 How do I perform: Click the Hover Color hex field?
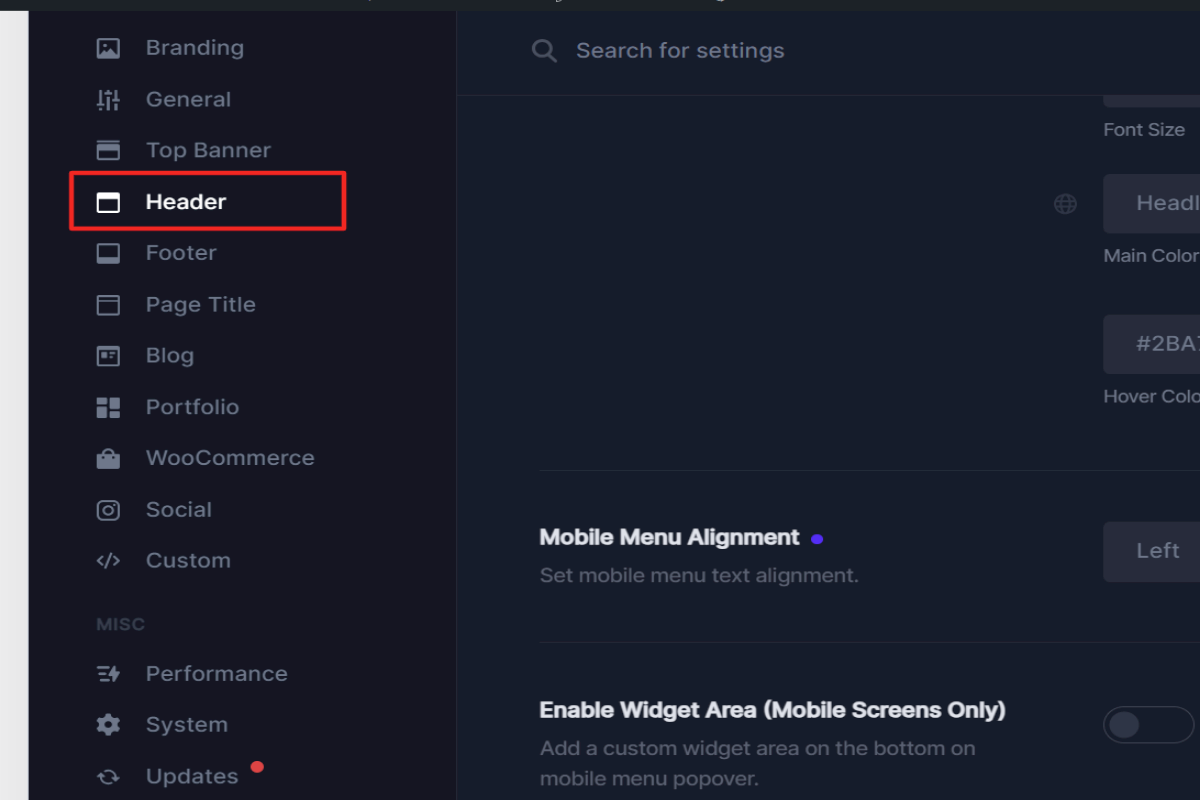(1151, 344)
